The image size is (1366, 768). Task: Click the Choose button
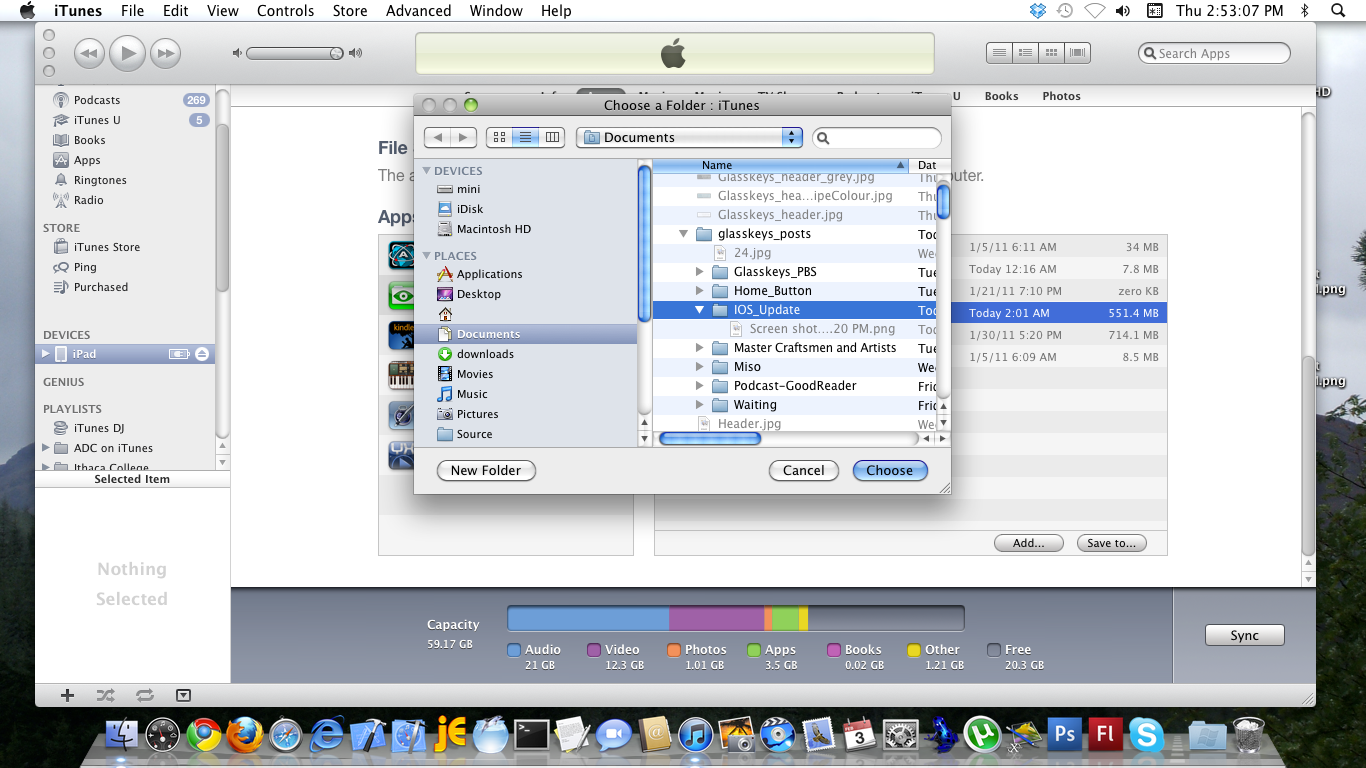click(889, 470)
